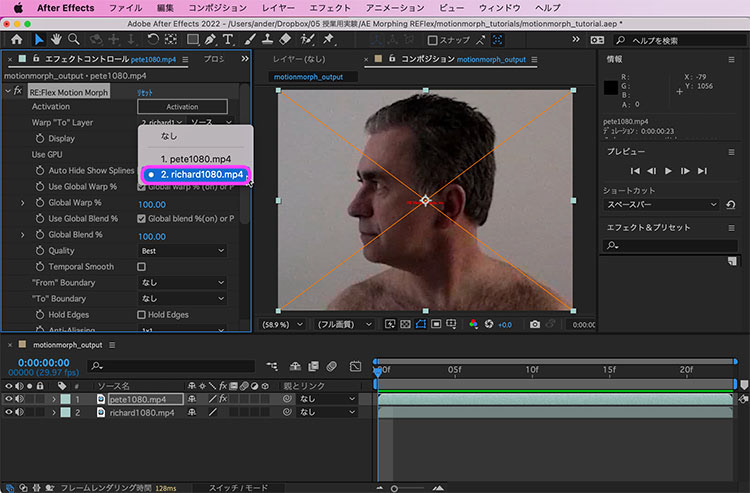Image resolution: width=750 pixels, height=493 pixels.
Task: Uncheck Use Global Blend % checkbox
Action: pyautogui.click(x=142, y=219)
